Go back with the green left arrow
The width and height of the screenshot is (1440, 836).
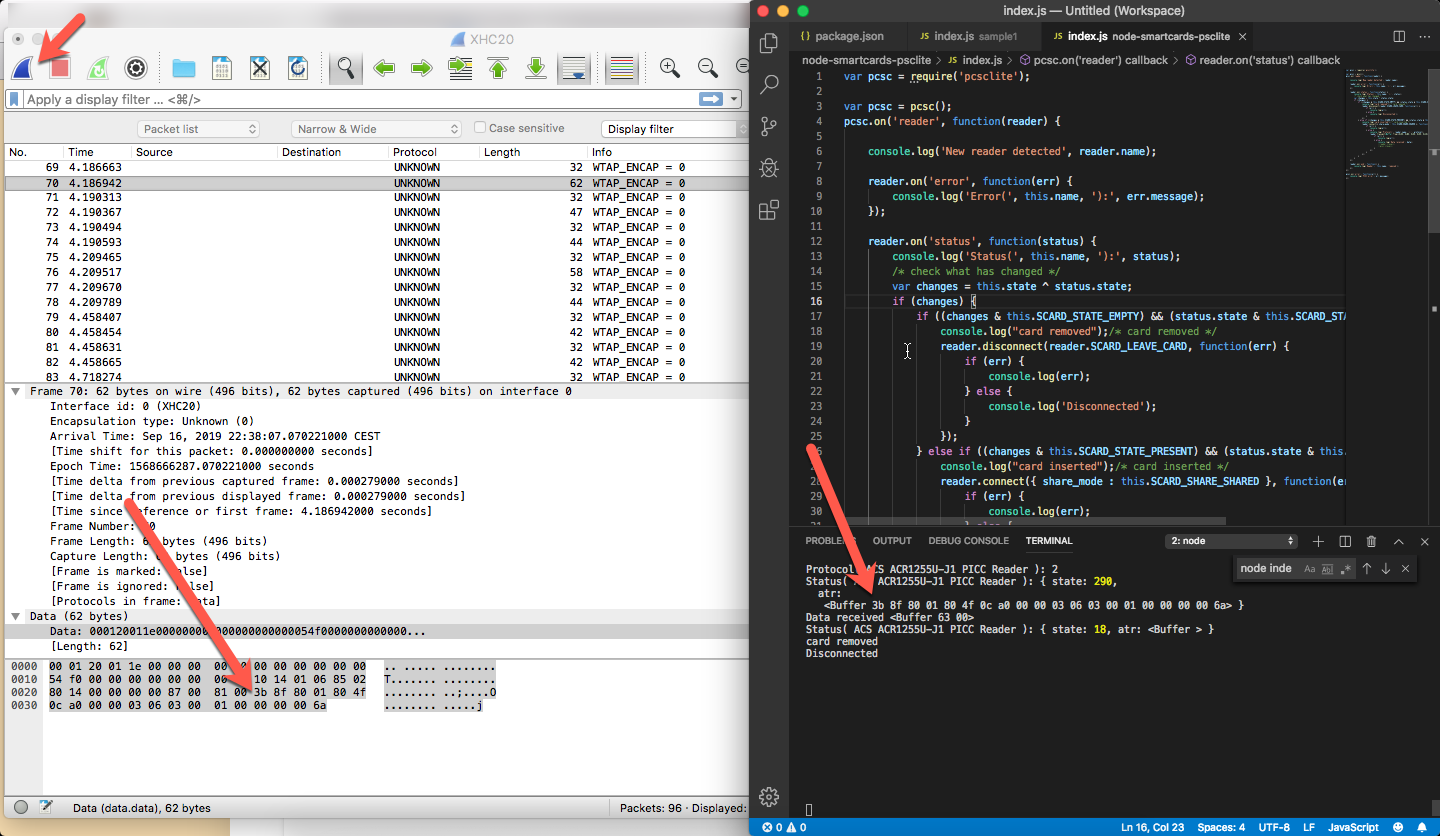(x=384, y=68)
